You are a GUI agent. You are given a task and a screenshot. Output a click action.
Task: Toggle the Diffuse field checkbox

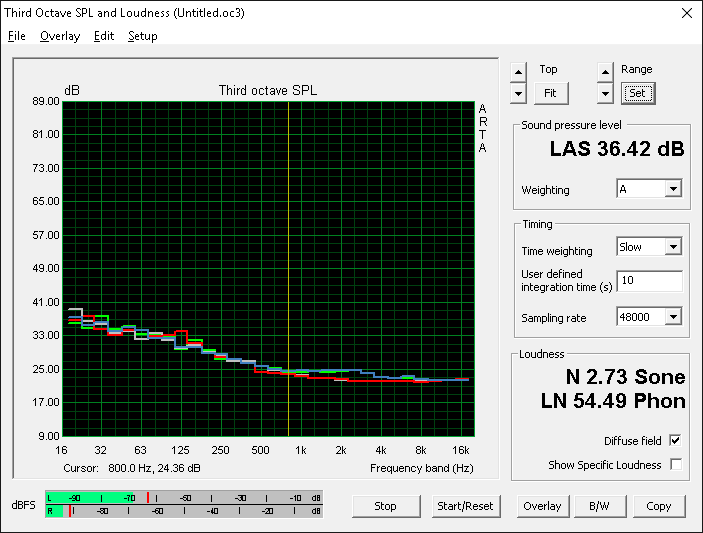point(675,441)
